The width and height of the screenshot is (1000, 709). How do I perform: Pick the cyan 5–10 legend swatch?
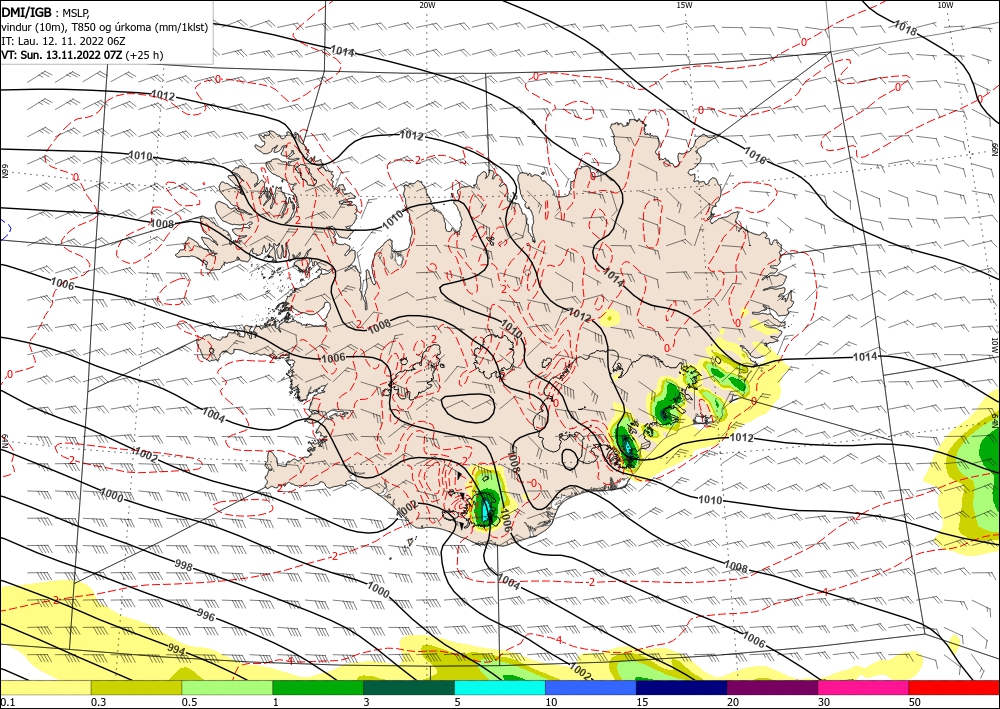click(500, 687)
